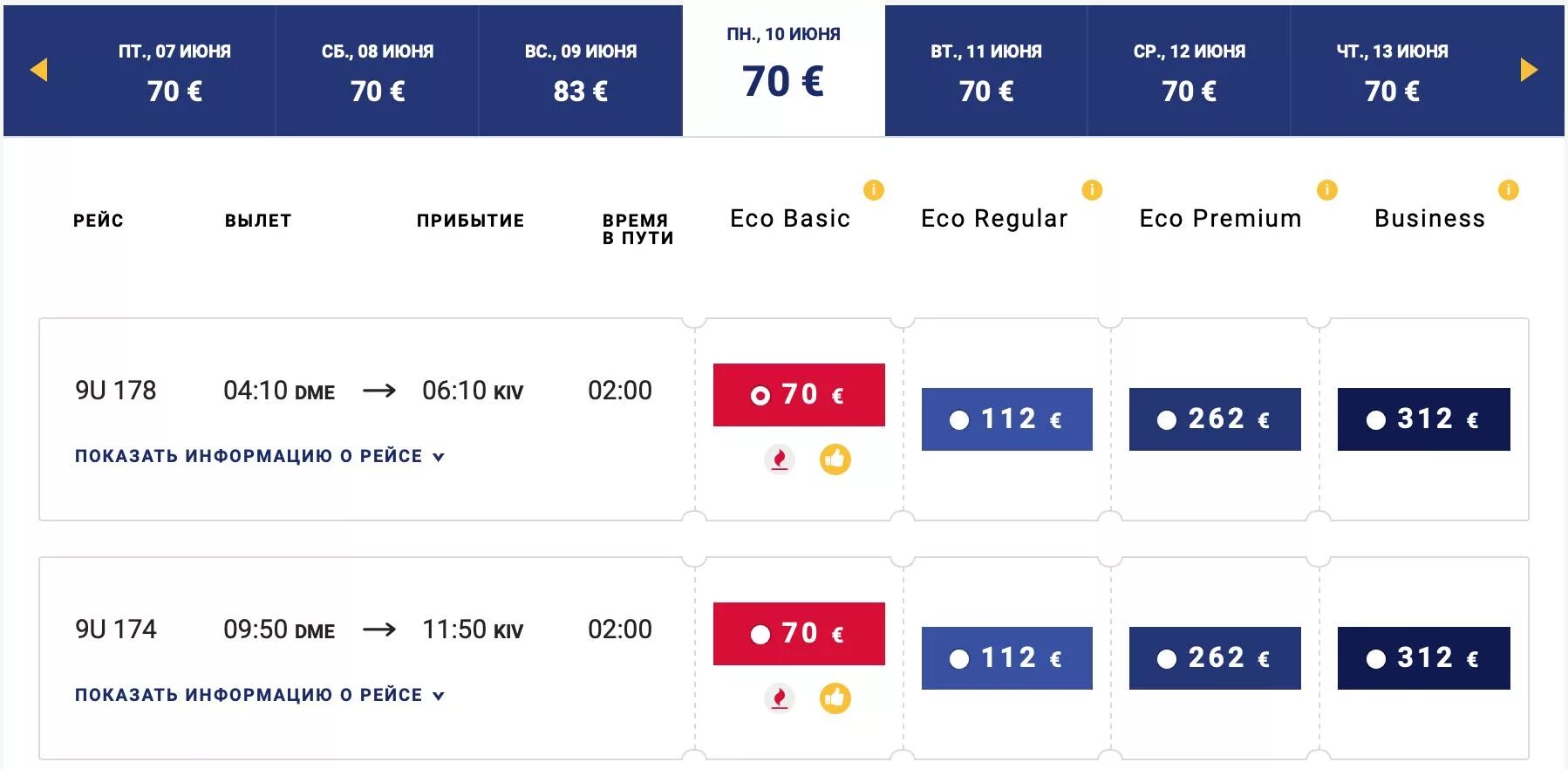Viewport: 1568px width, 769px height.
Task: Switch to the ВС., 09 ИЮНЯ 83 € tab
Action: pos(581,71)
